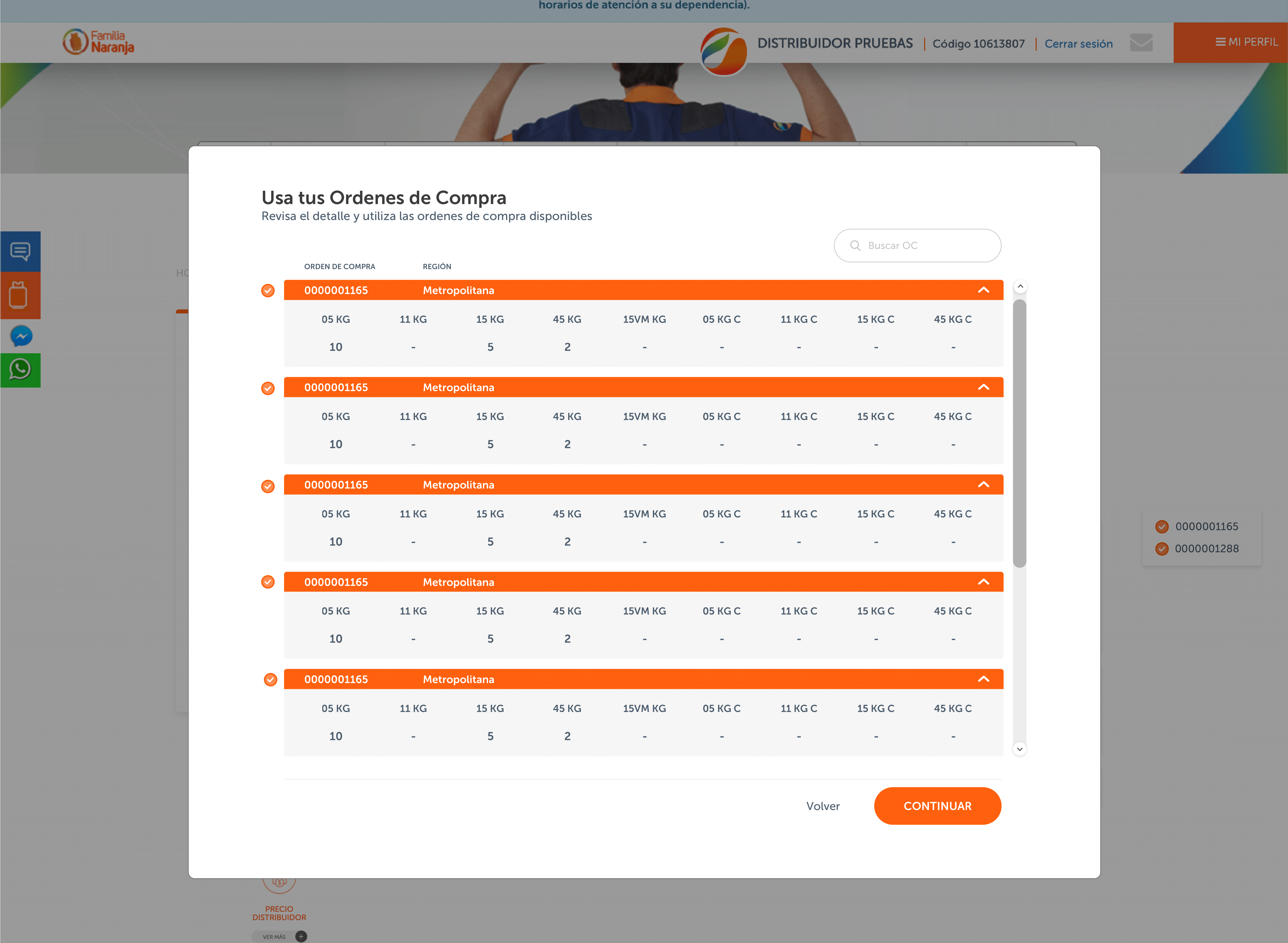Click the plus icon next to VER MÁS

click(301, 936)
